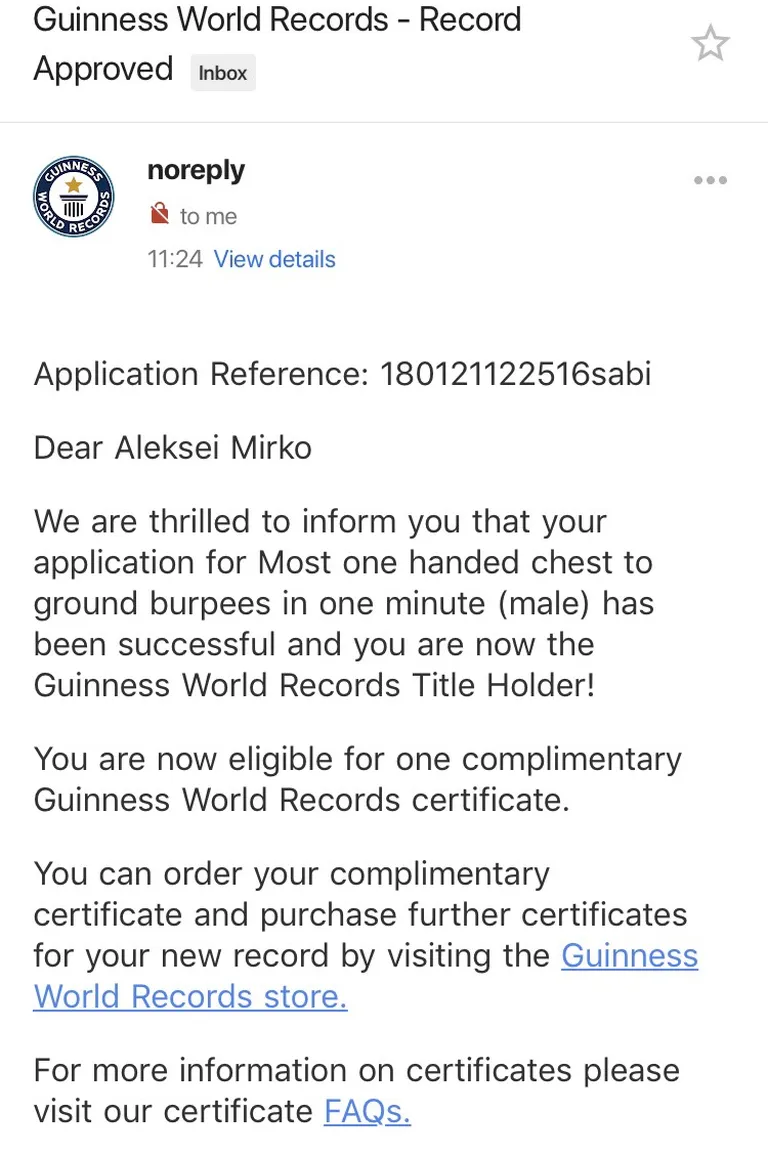
Task: Open the Guinness World Records store link
Action: (x=365, y=975)
